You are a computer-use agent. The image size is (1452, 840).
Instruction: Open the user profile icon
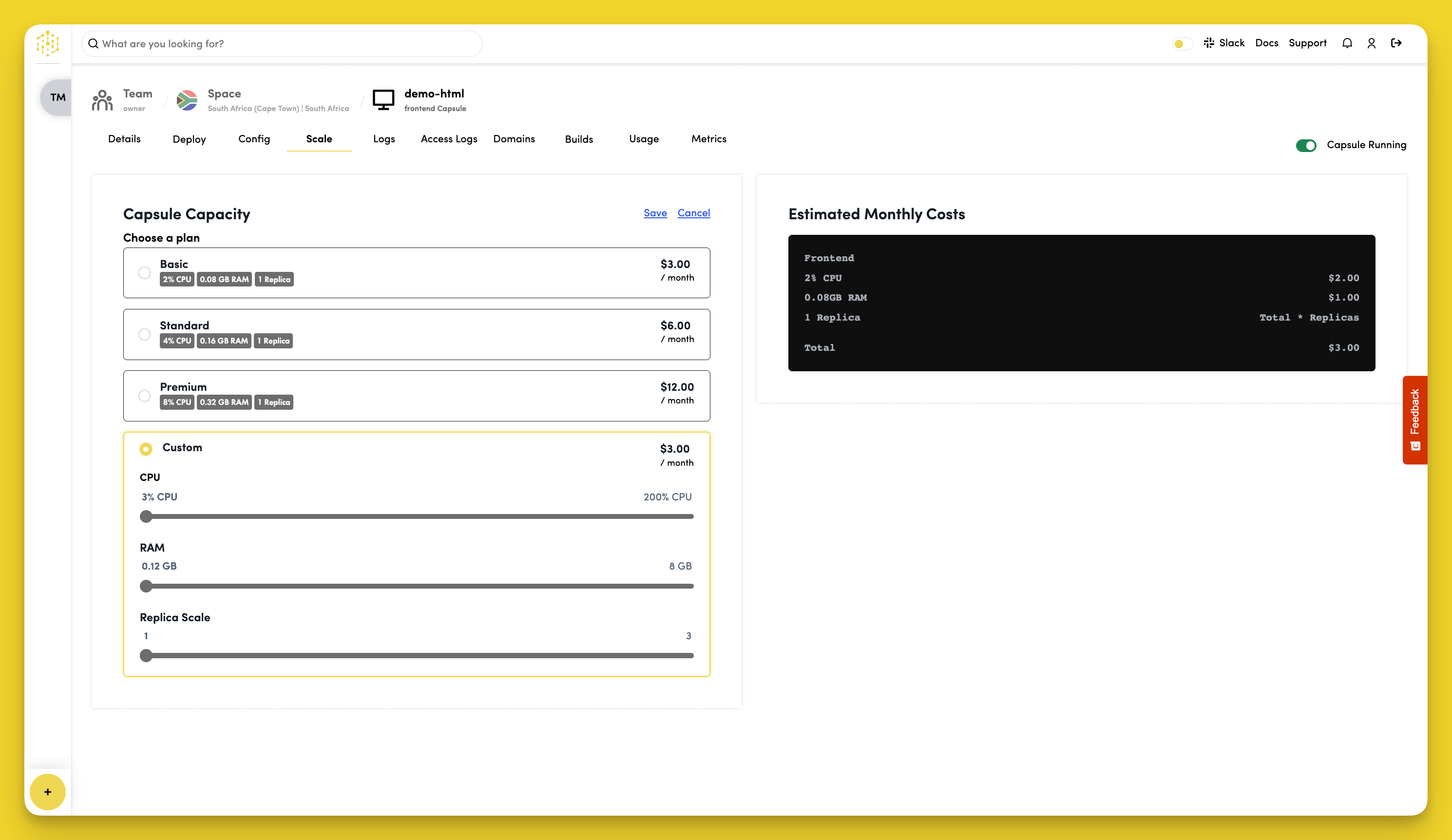pos(1371,43)
